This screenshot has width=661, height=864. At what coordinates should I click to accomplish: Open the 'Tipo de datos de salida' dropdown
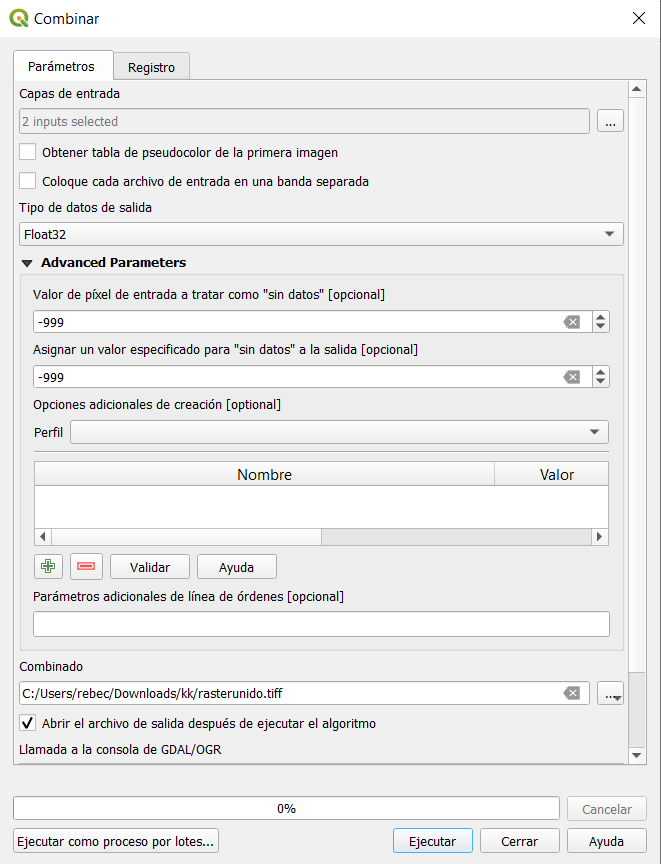coord(321,234)
